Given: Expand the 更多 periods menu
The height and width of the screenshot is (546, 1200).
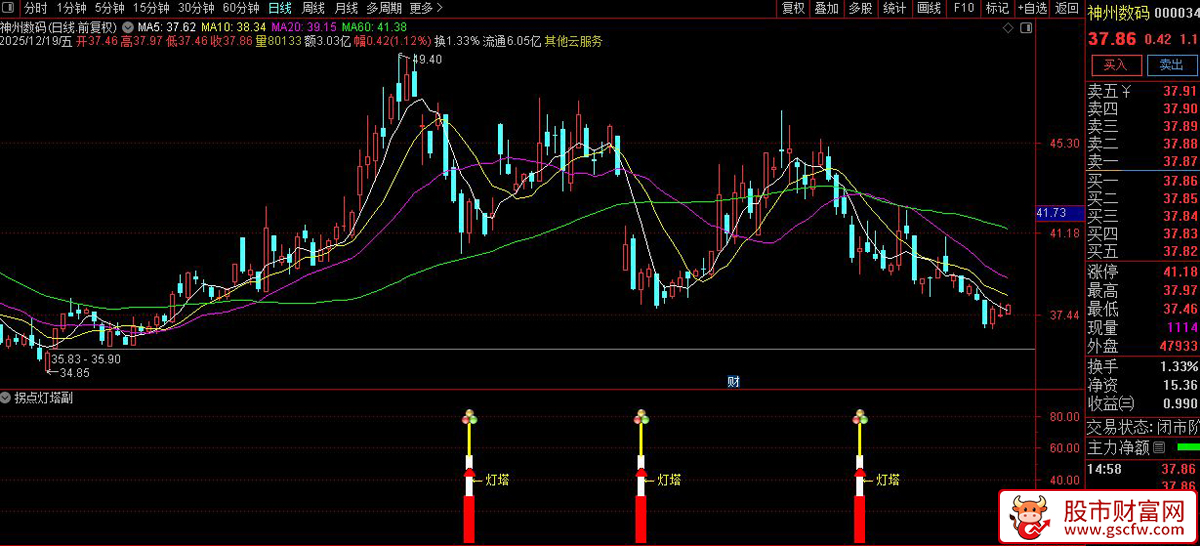Looking at the screenshot, I should tap(427, 8).
